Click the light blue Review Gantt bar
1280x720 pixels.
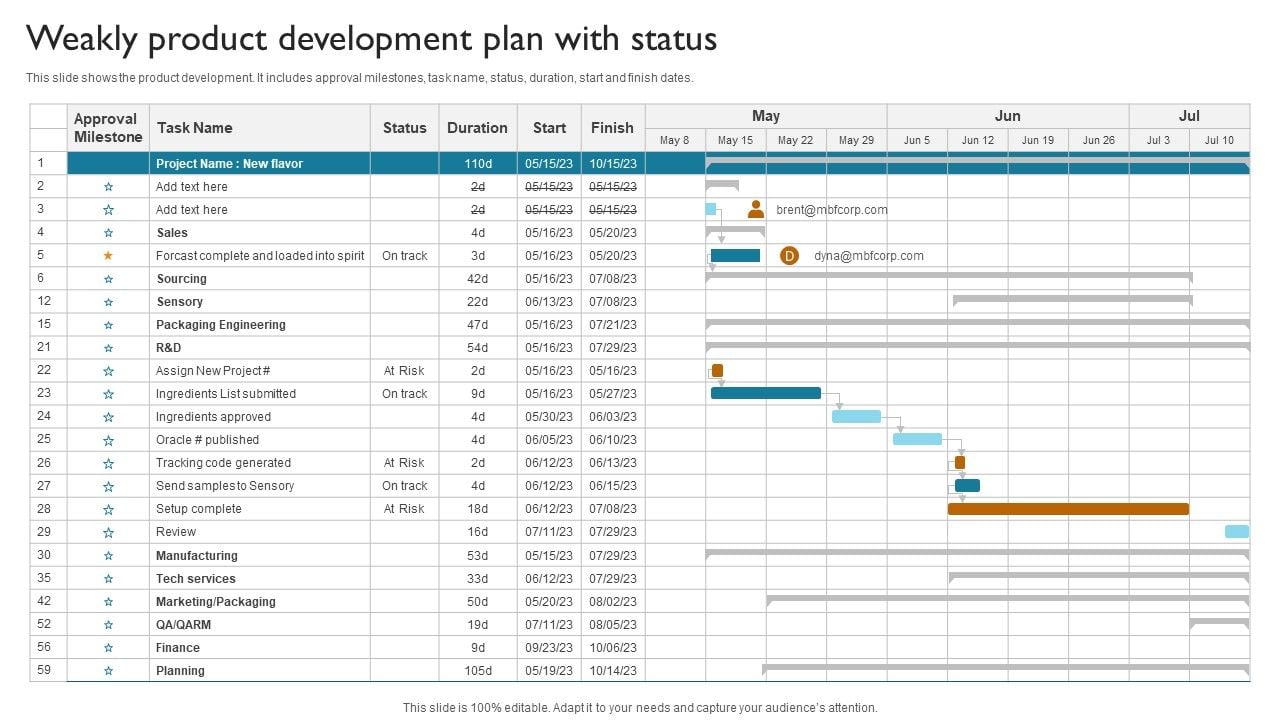(x=1237, y=532)
